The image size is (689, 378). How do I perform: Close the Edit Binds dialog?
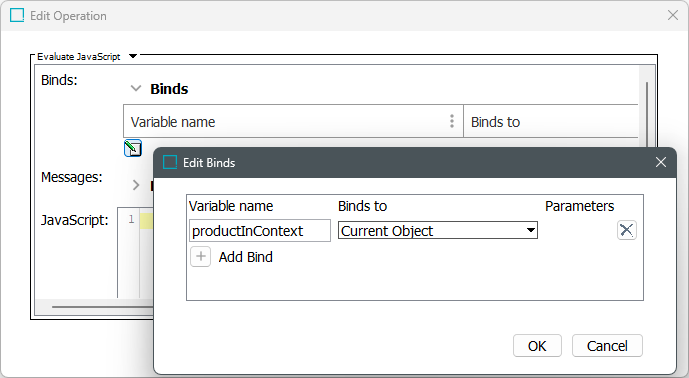tap(661, 162)
